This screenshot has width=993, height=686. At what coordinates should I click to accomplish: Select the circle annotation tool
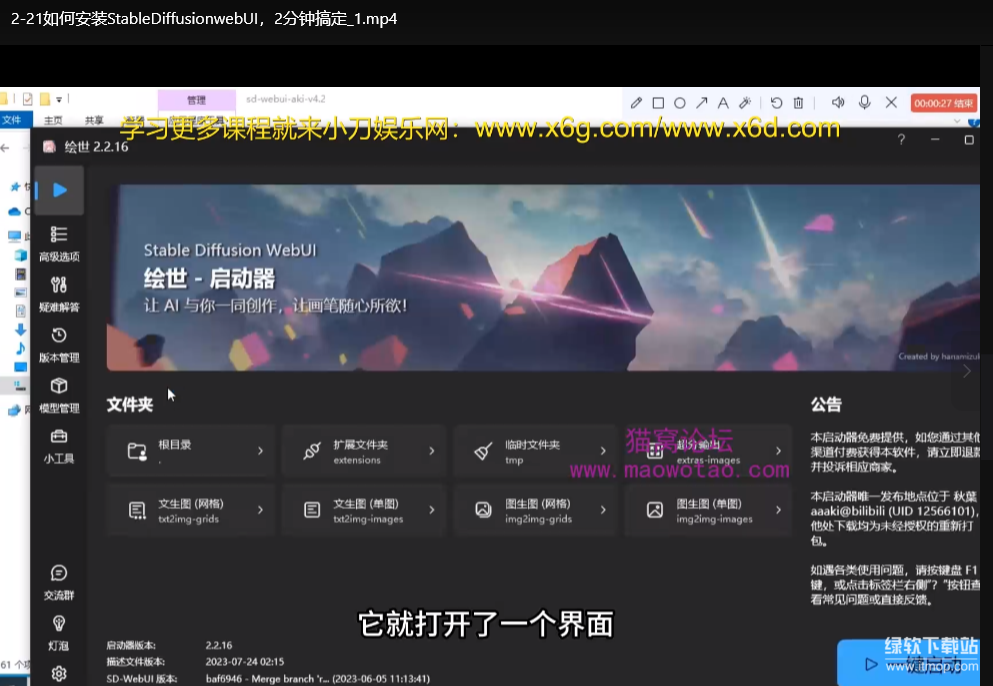pos(680,103)
